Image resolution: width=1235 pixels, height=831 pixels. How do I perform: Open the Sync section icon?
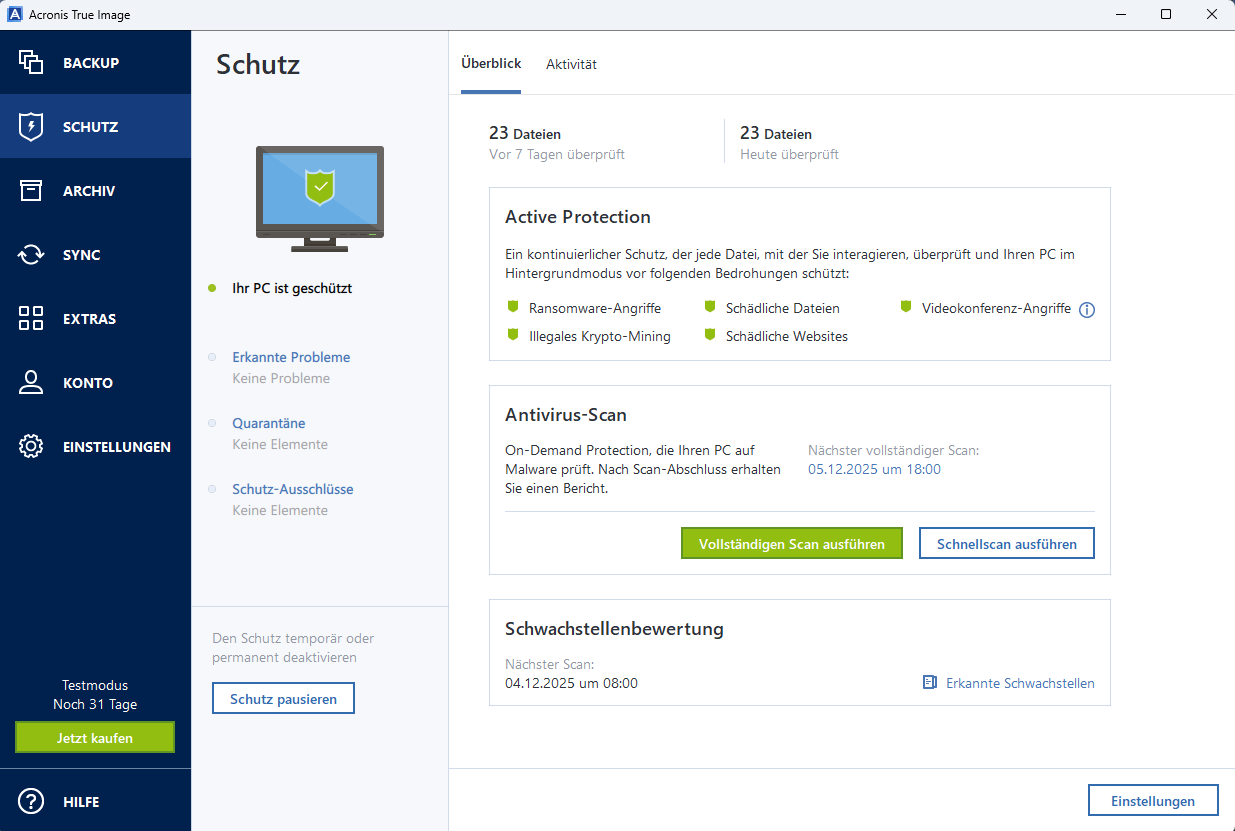(30, 254)
